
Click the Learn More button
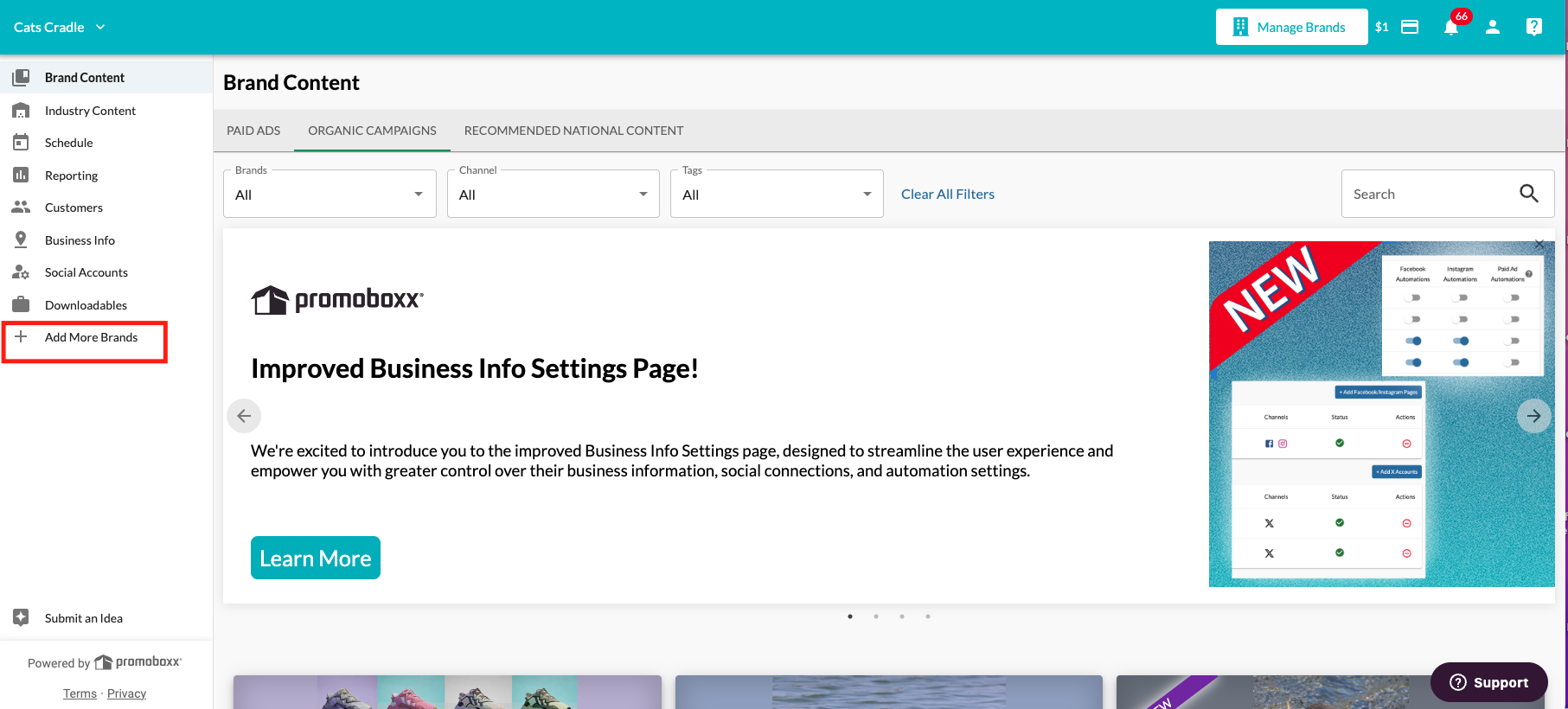click(316, 559)
